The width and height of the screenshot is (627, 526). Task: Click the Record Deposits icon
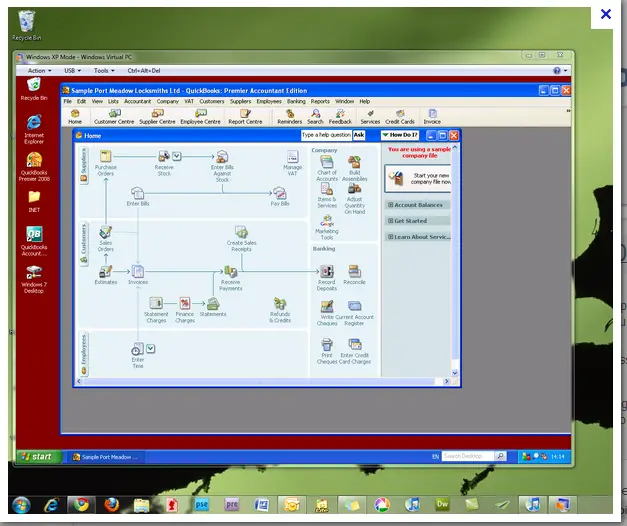[x=327, y=271]
